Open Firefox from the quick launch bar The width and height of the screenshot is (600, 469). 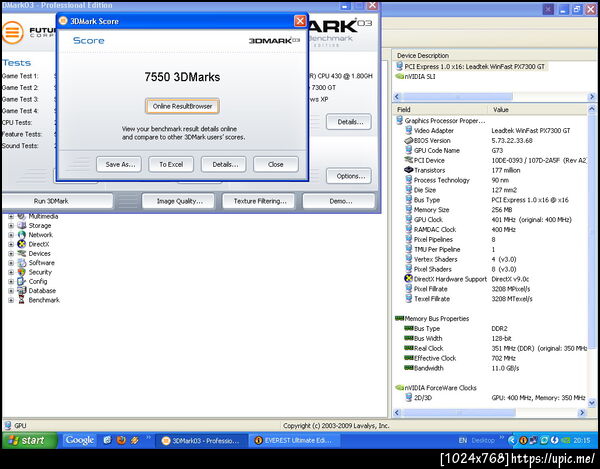coord(121,440)
